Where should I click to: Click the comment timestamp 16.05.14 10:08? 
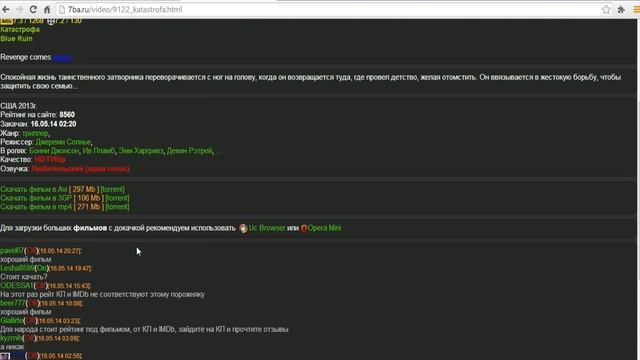tap(60, 303)
